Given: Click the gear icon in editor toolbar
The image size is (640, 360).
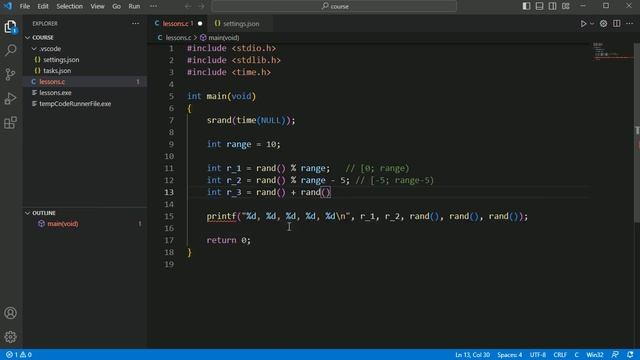Looking at the screenshot, I should tap(603, 24).
